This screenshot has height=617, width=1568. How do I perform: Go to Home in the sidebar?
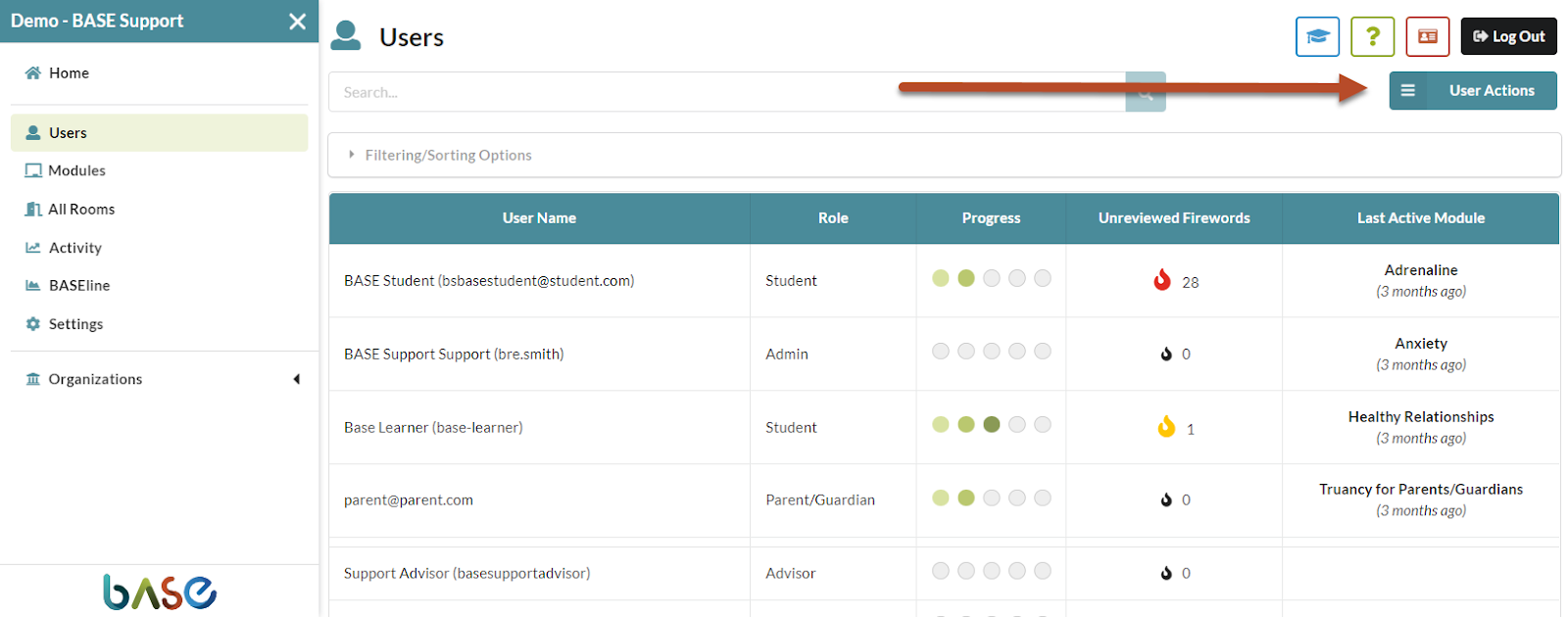pyautogui.click(x=69, y=72)
